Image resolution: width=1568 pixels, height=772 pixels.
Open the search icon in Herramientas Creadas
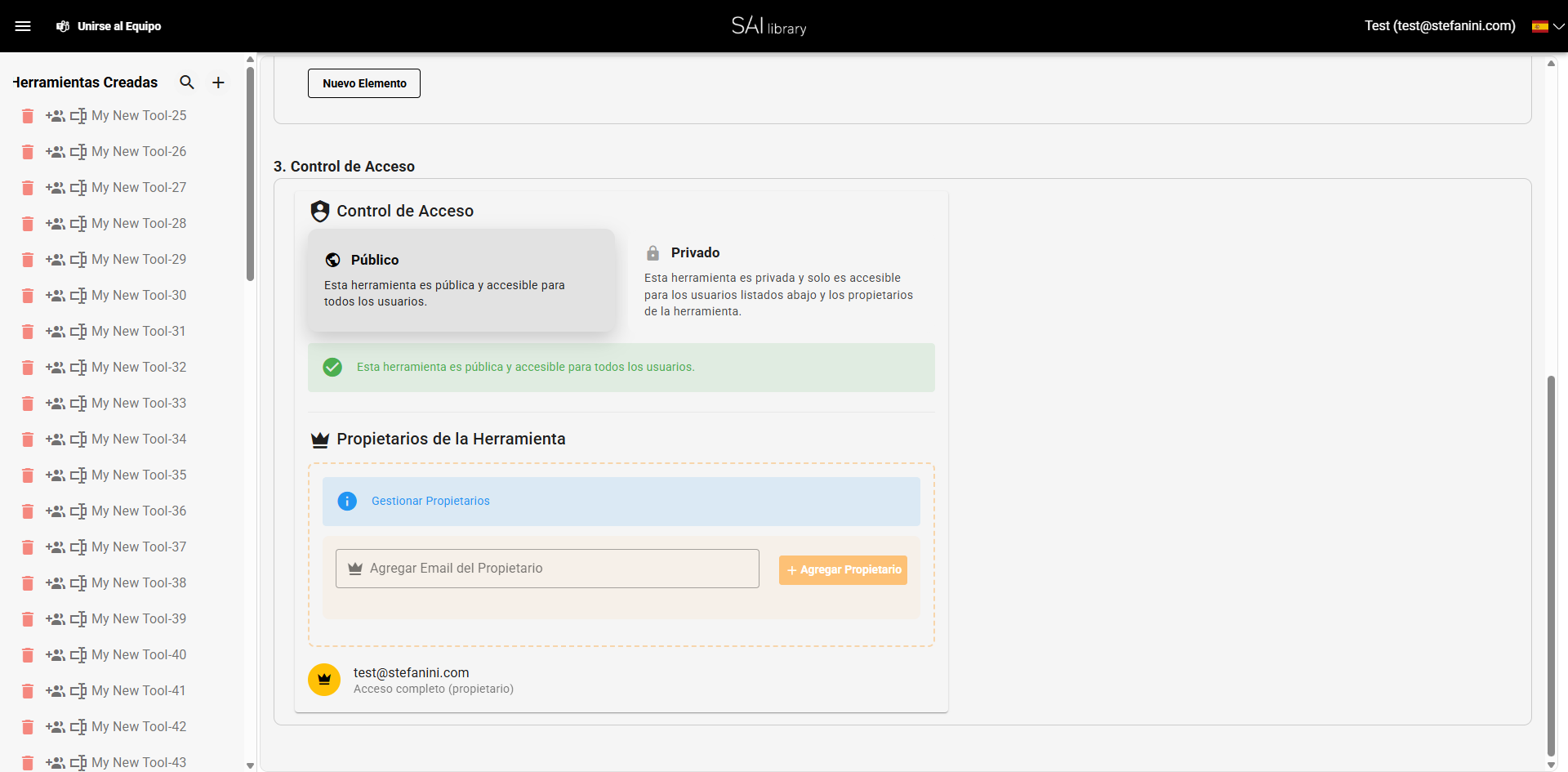[187, 82]
